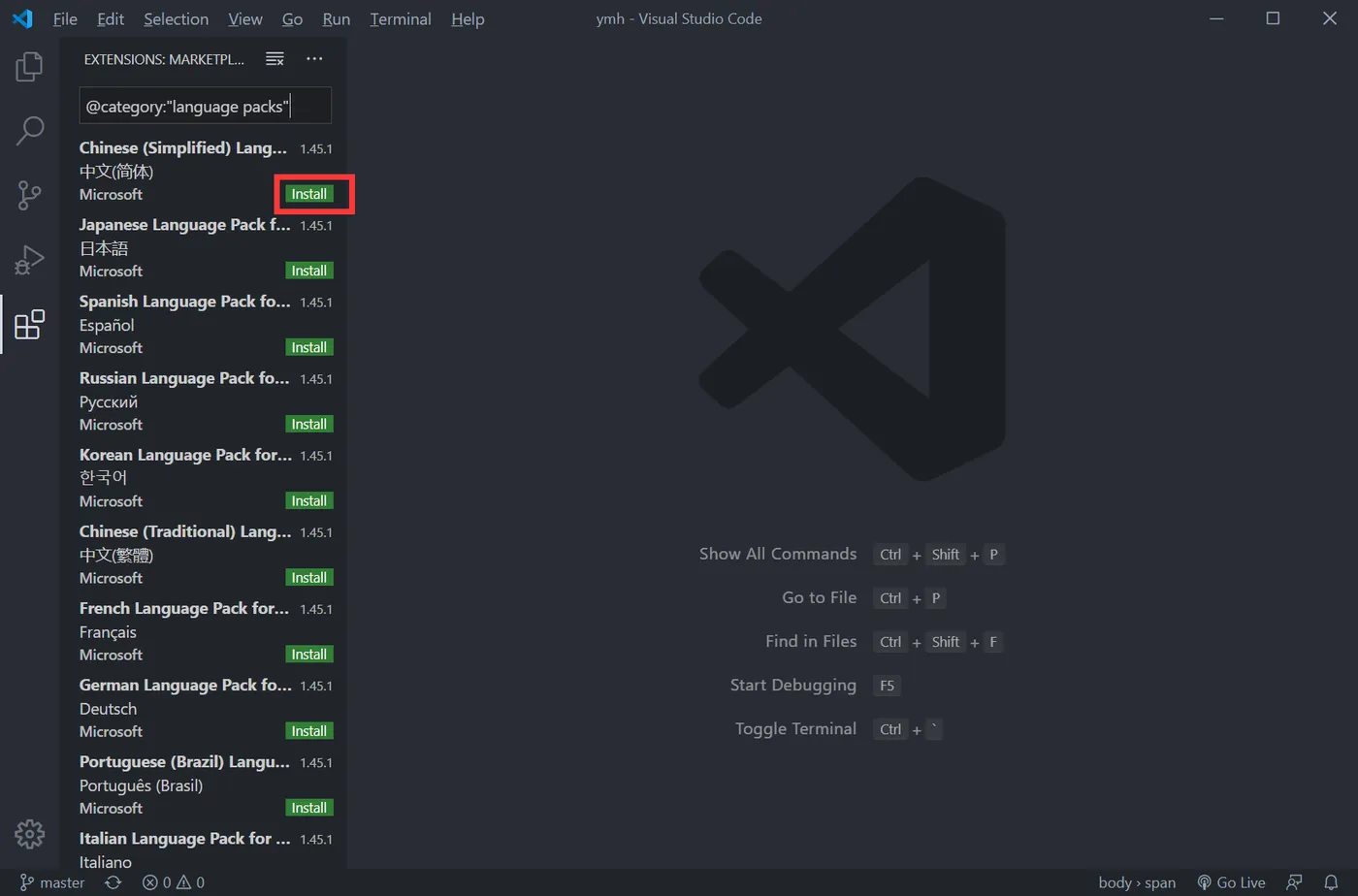Install the Chinese (Traditional) language pack
This screenshot has height=896, width=1358.
pos(309,577)
